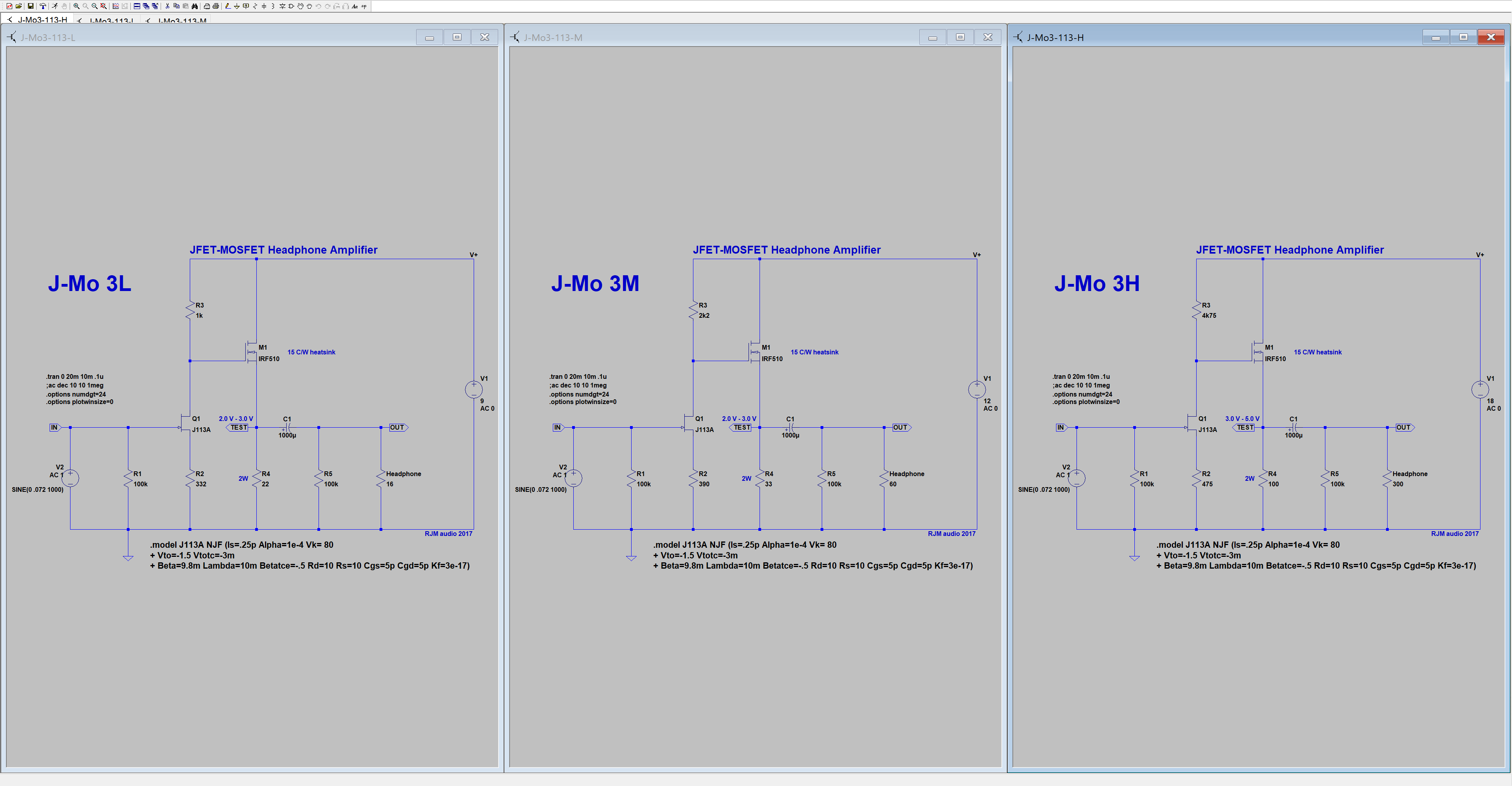Choose the Diode placement tool
This screenshot has height=786, width=1512.
click(x=282, y=6)
